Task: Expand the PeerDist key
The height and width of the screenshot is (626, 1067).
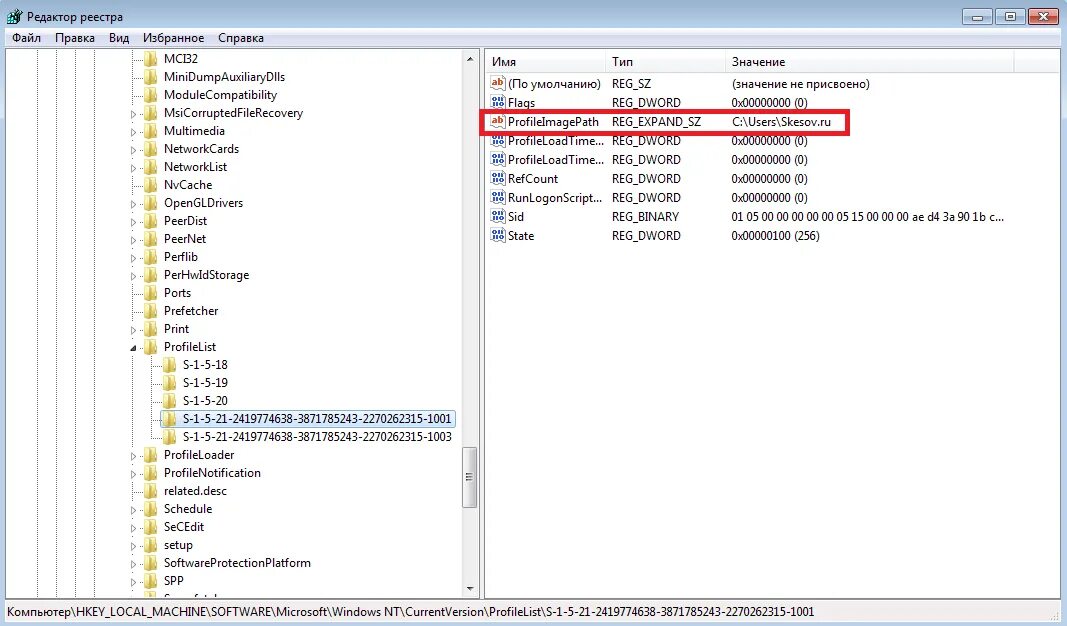Action: 133,221
